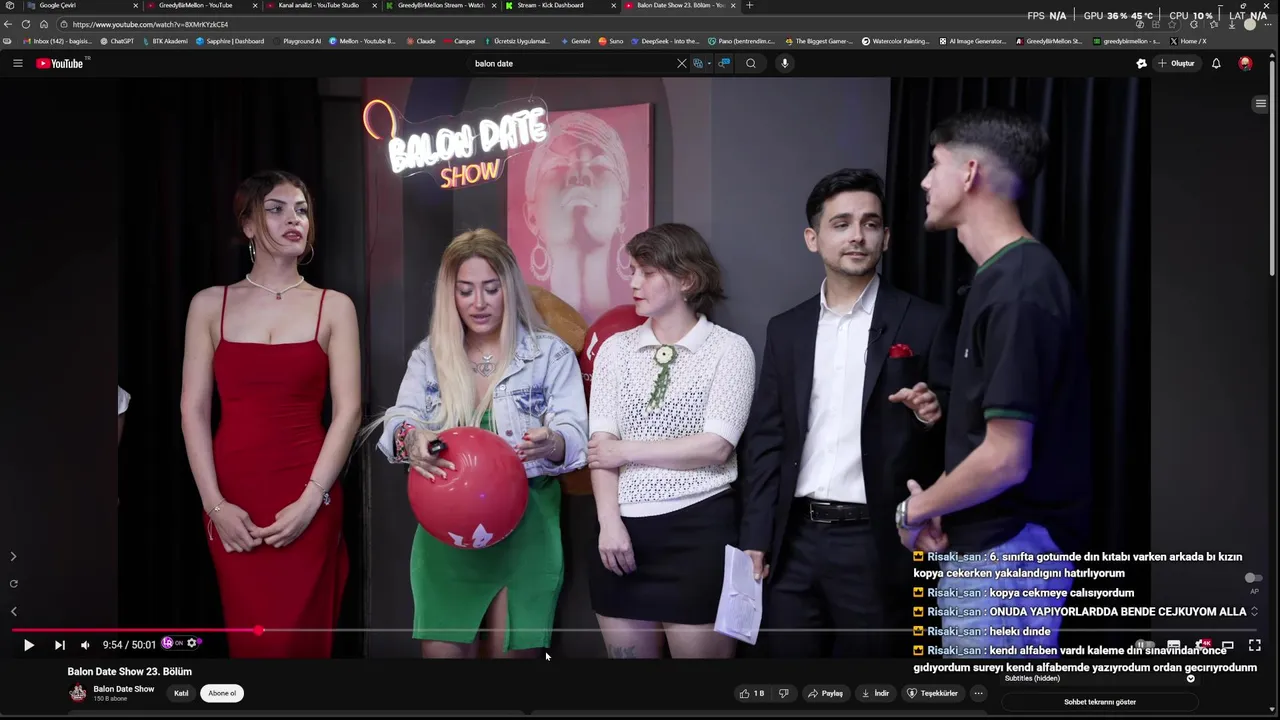Expand the Subtitles (hidden) chevron
This screenshot has height=720, width=1280.
1190,678
